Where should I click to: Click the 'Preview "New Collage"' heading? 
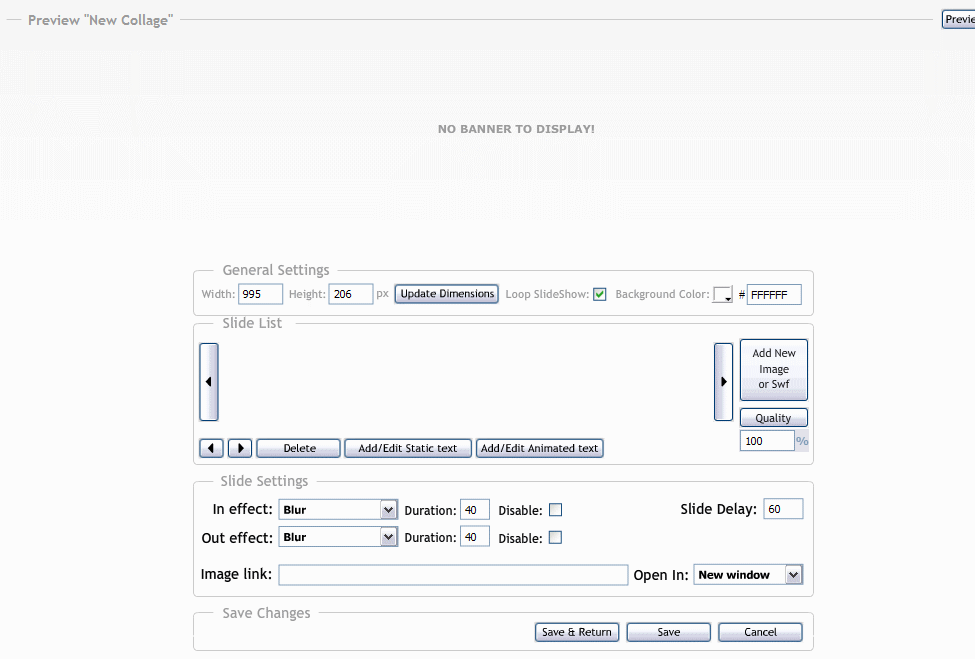100,20
